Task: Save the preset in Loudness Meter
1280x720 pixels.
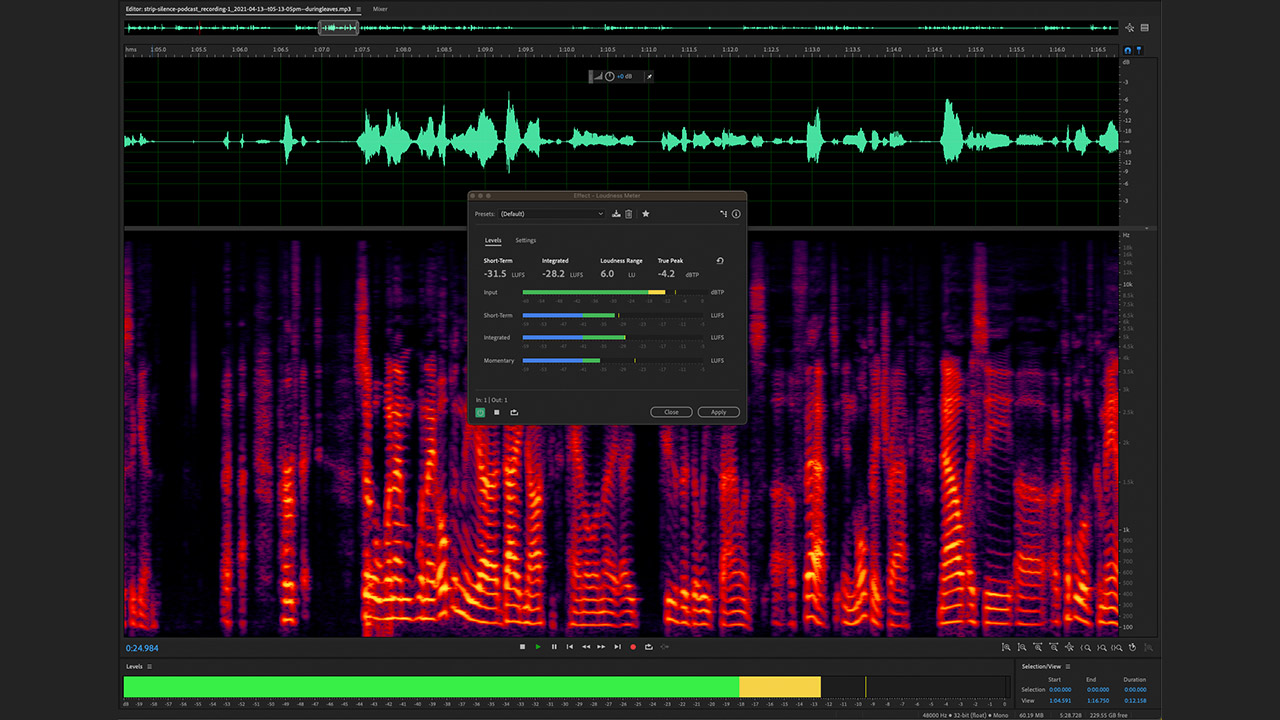Action: pos(616,214)
